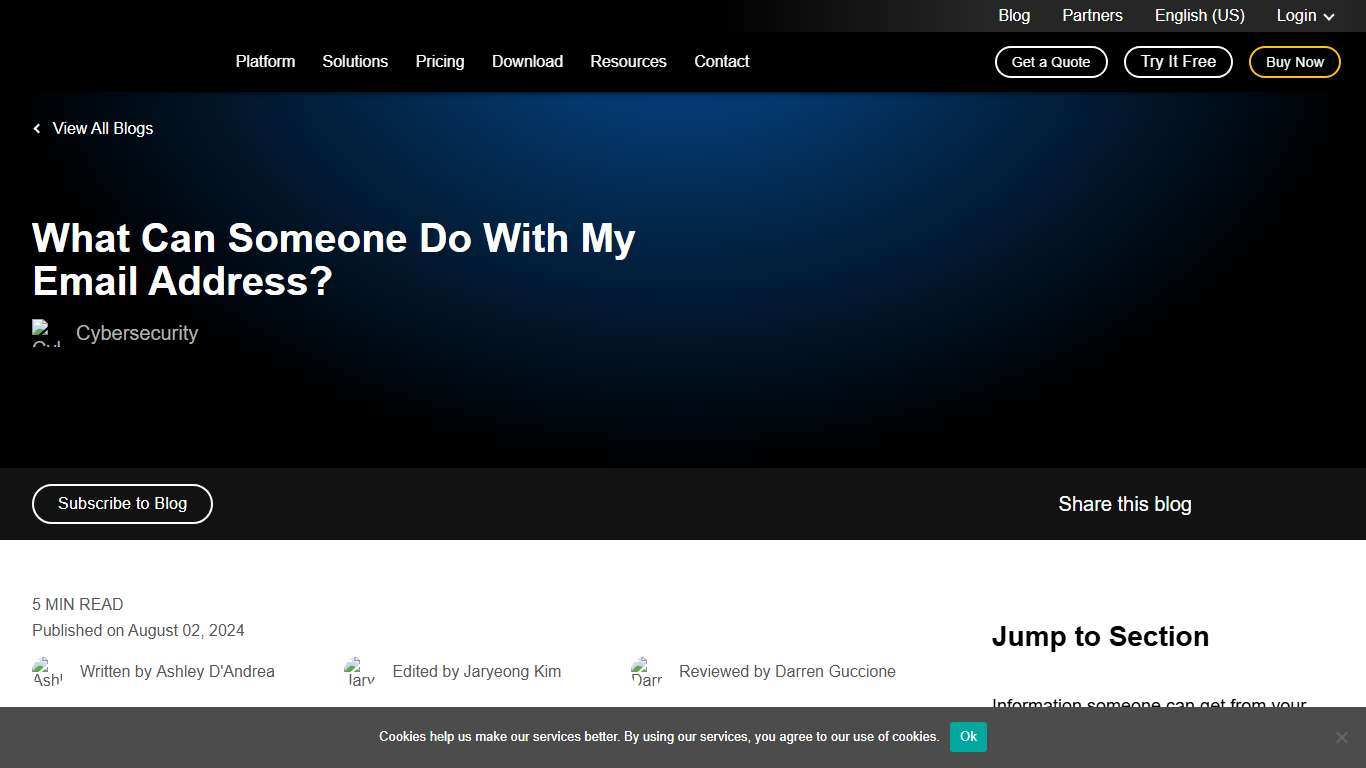
Task: Open the Resources menu
Action: 628,62
